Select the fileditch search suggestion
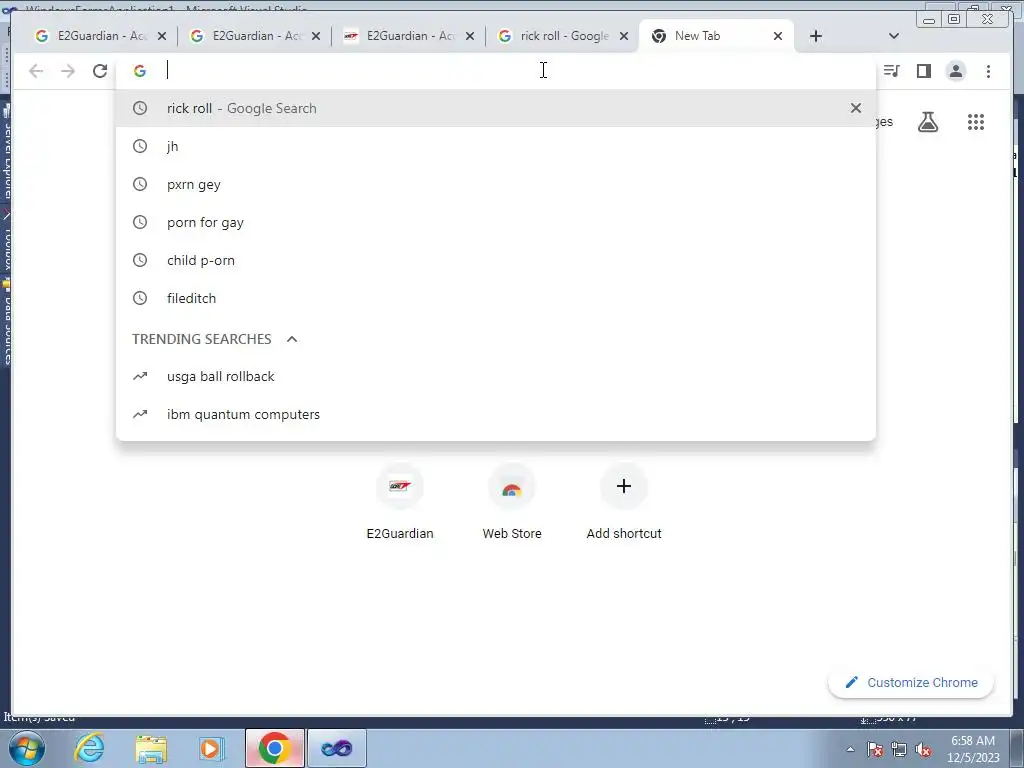Viewport: 1024px width, 768px height. 496,298
